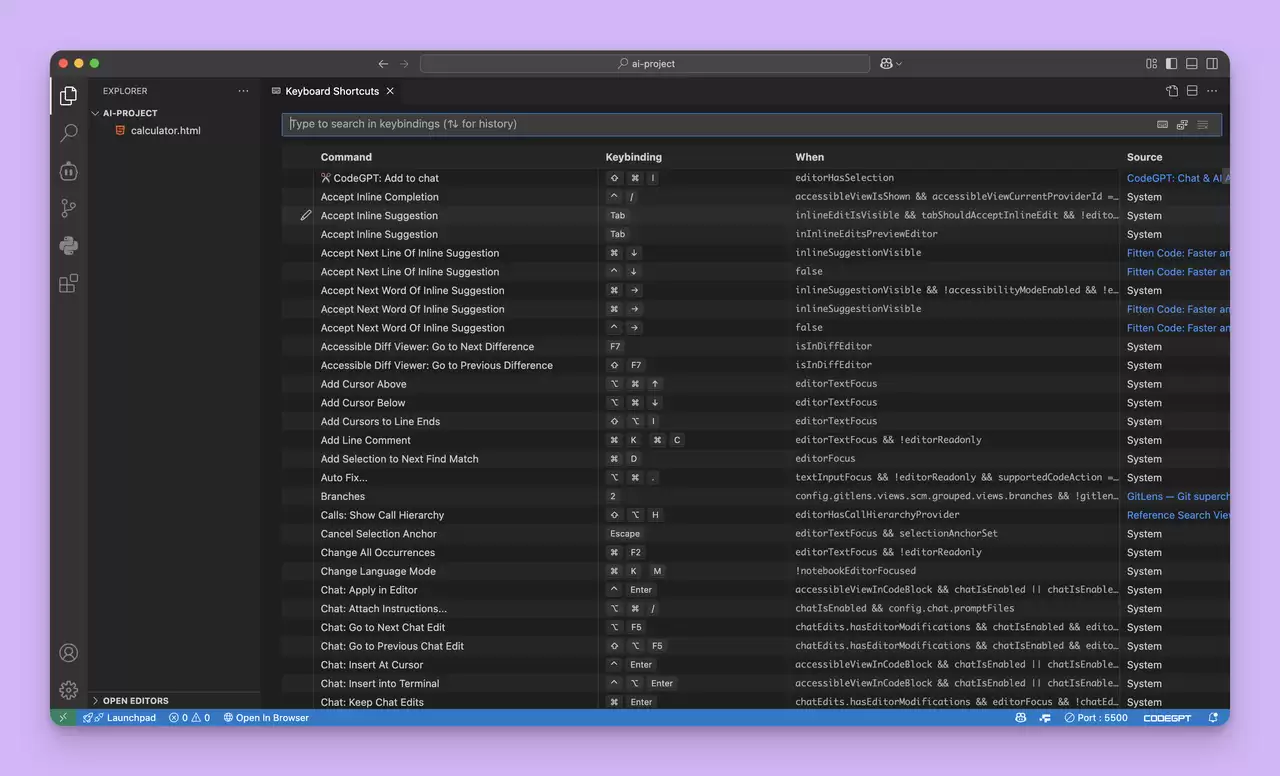Image resolution: width=1280 pixels, height=776 pixels.
Task: Click the notifications bell in status bar
Action: 1213,717
